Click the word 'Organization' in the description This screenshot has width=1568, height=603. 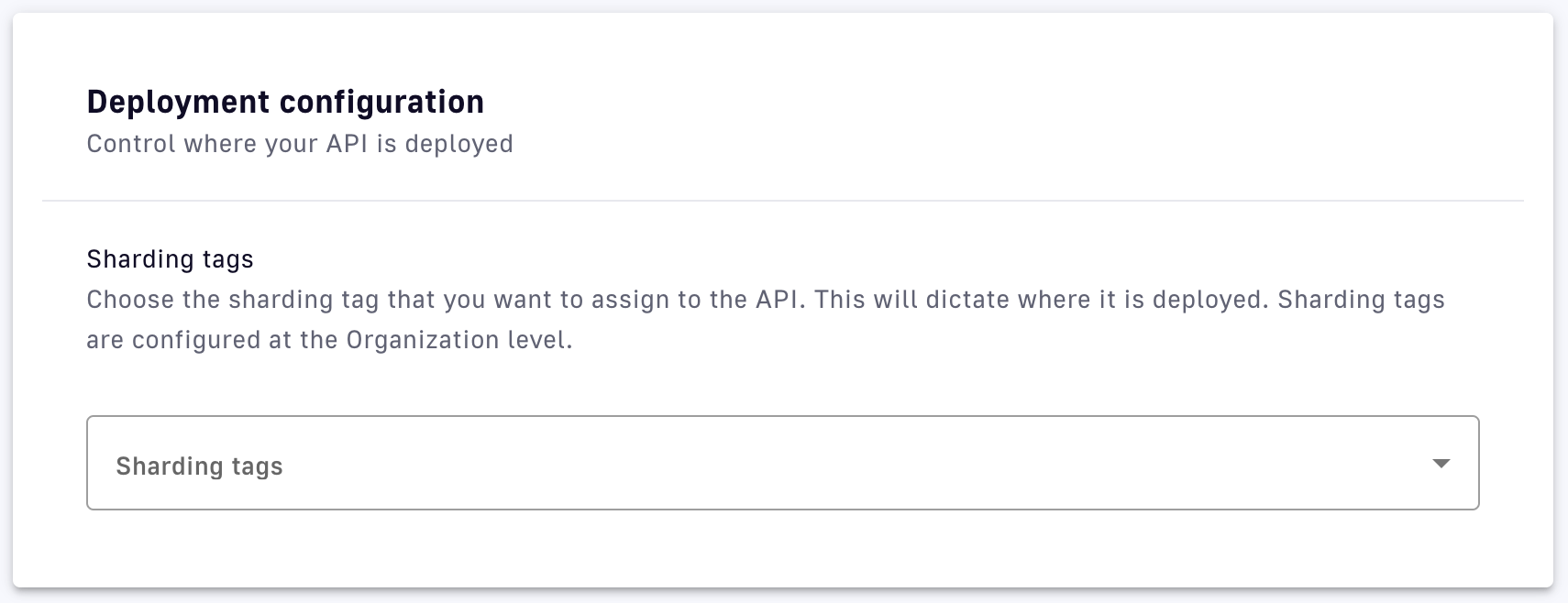pos(423,340)
